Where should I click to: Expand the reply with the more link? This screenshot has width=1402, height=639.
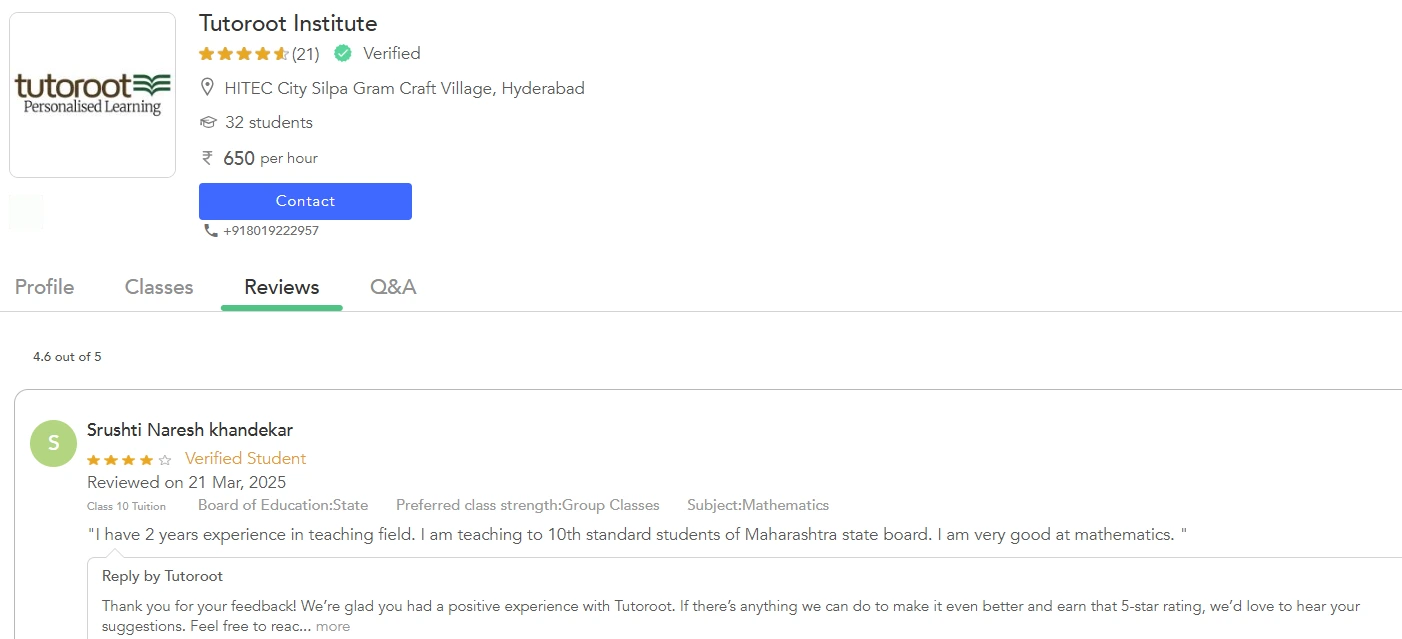(333, 625)
